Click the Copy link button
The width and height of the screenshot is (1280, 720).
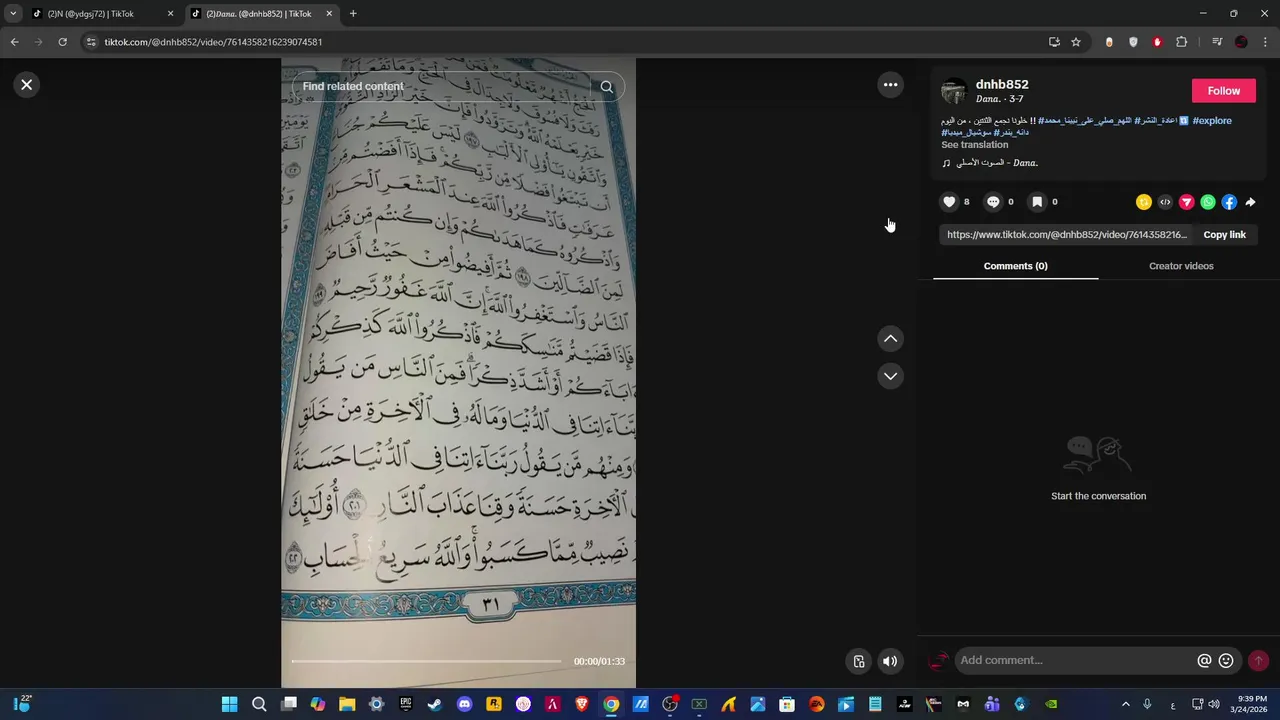pyautogui.click(x=1224, y=235)
